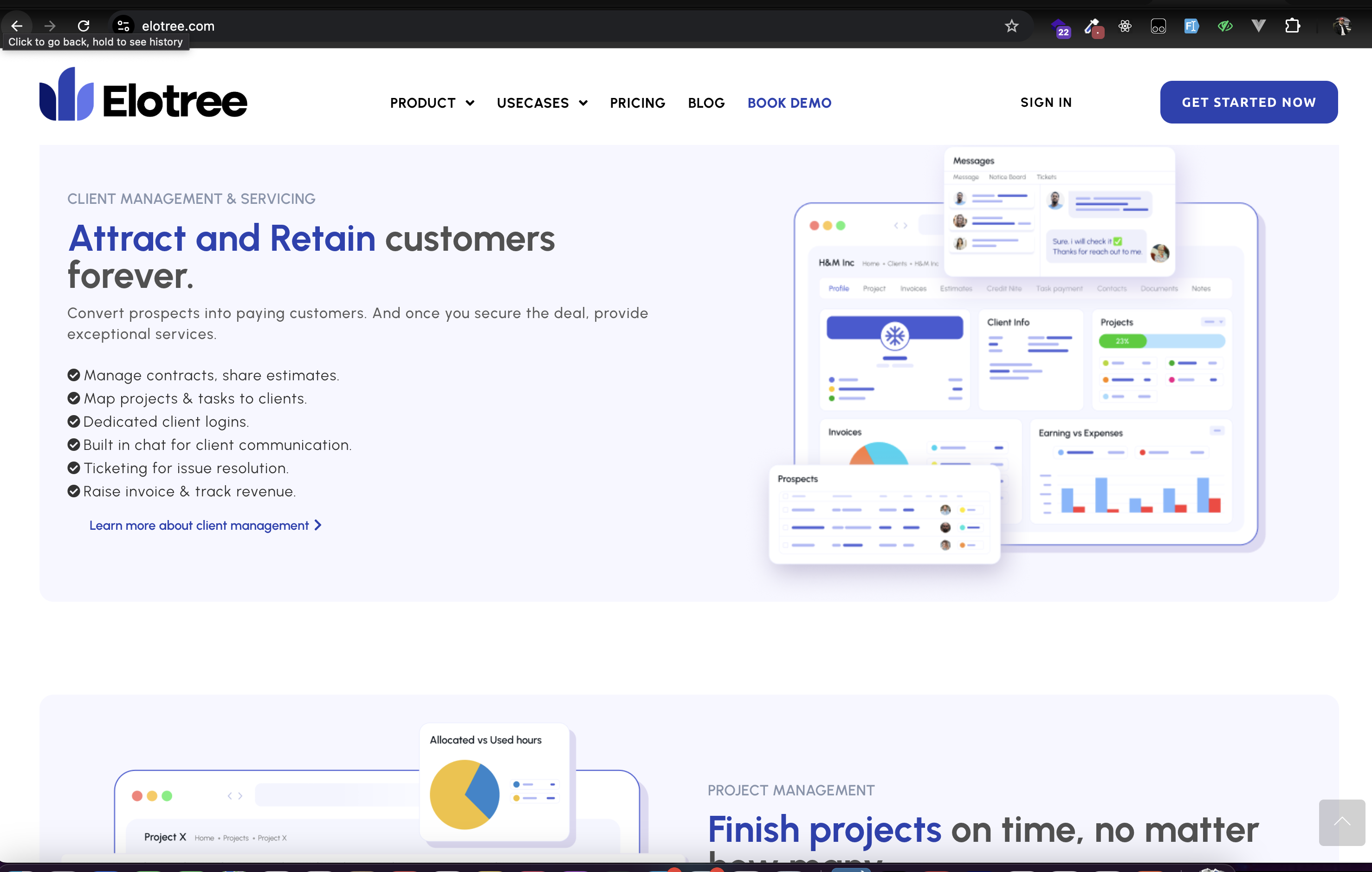1372x872 pixels.
Task: Click the V-shaped extension icon
Action: (1259, 26)
